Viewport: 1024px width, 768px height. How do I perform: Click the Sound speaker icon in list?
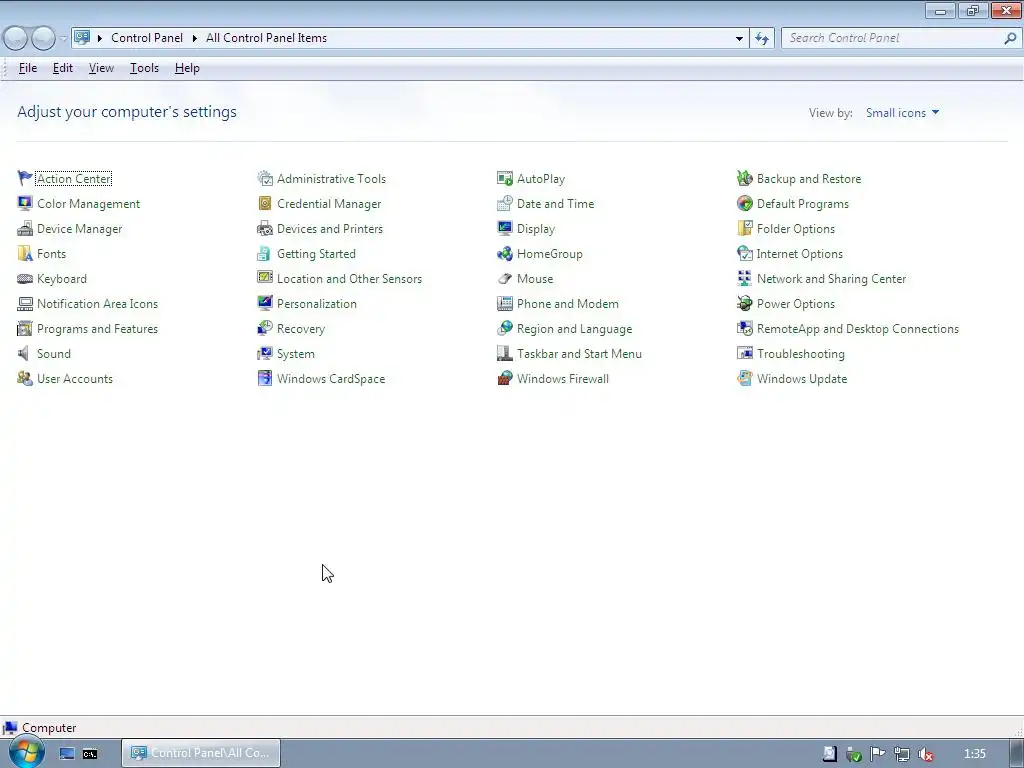[x=25, y=353]
